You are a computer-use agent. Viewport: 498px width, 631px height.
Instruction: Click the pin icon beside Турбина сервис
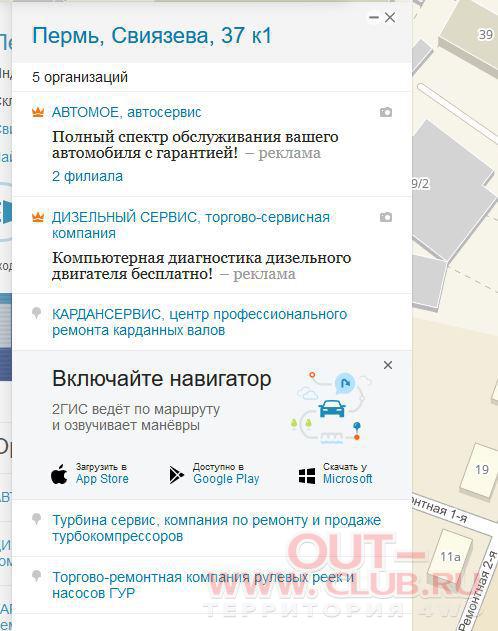(x=37, y=519)
